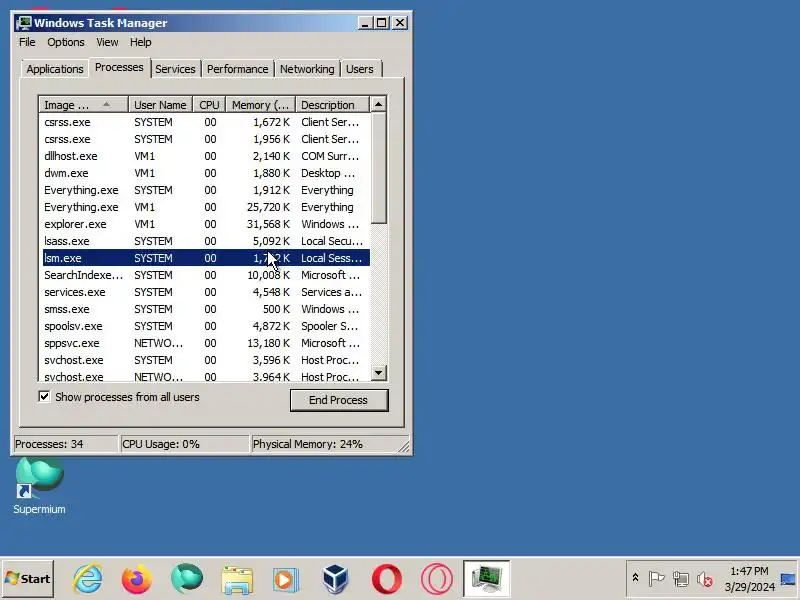Open the Supermium desktop shortcut

click(39, 486)
